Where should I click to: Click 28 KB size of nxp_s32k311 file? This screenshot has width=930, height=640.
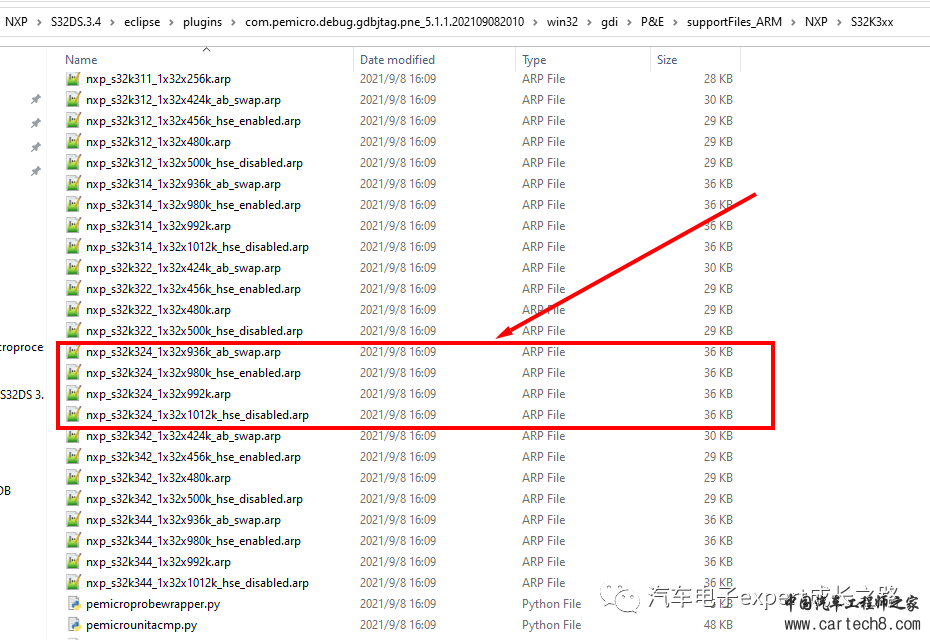(718, 79)
